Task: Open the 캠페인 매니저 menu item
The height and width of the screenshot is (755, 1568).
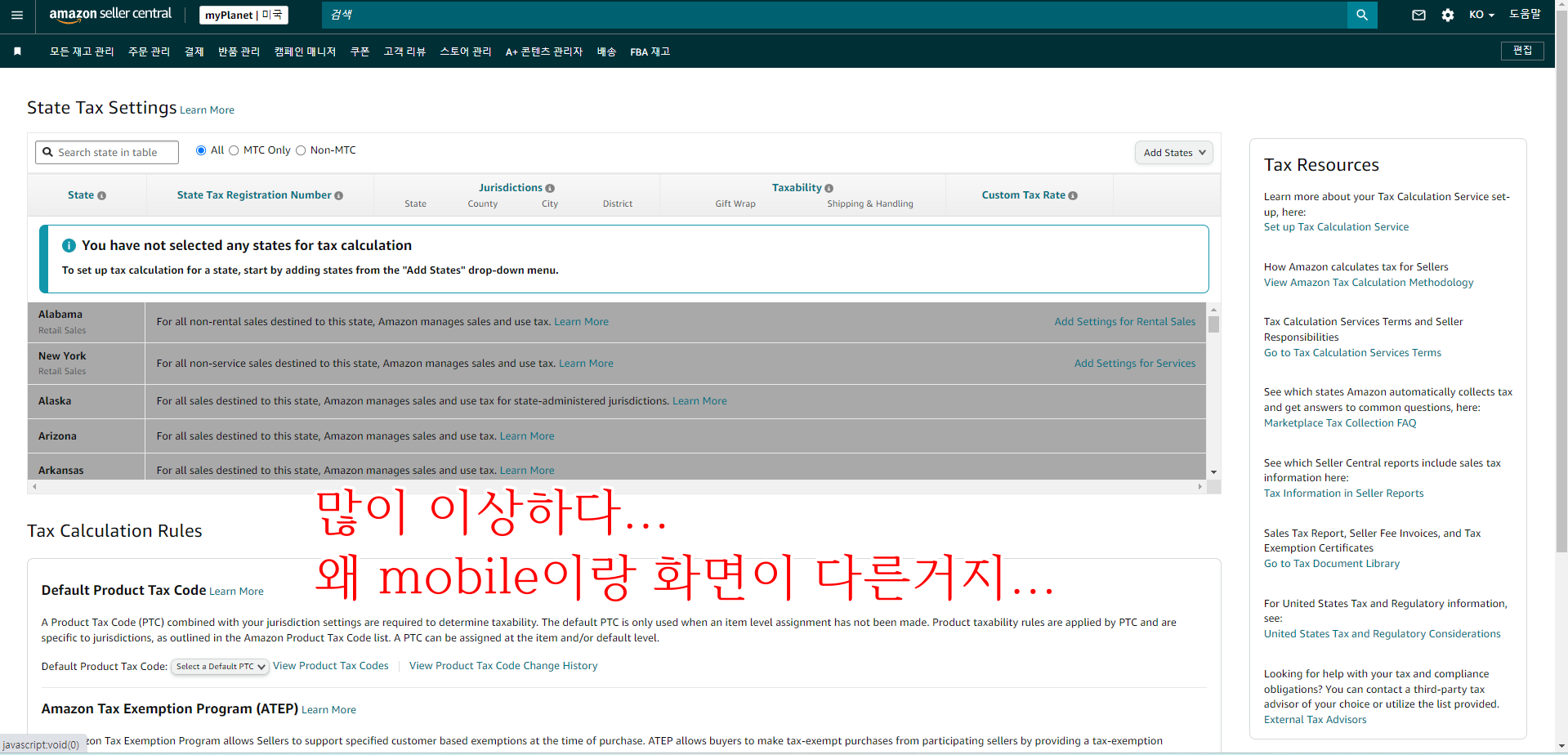Action: pos(305,51)
